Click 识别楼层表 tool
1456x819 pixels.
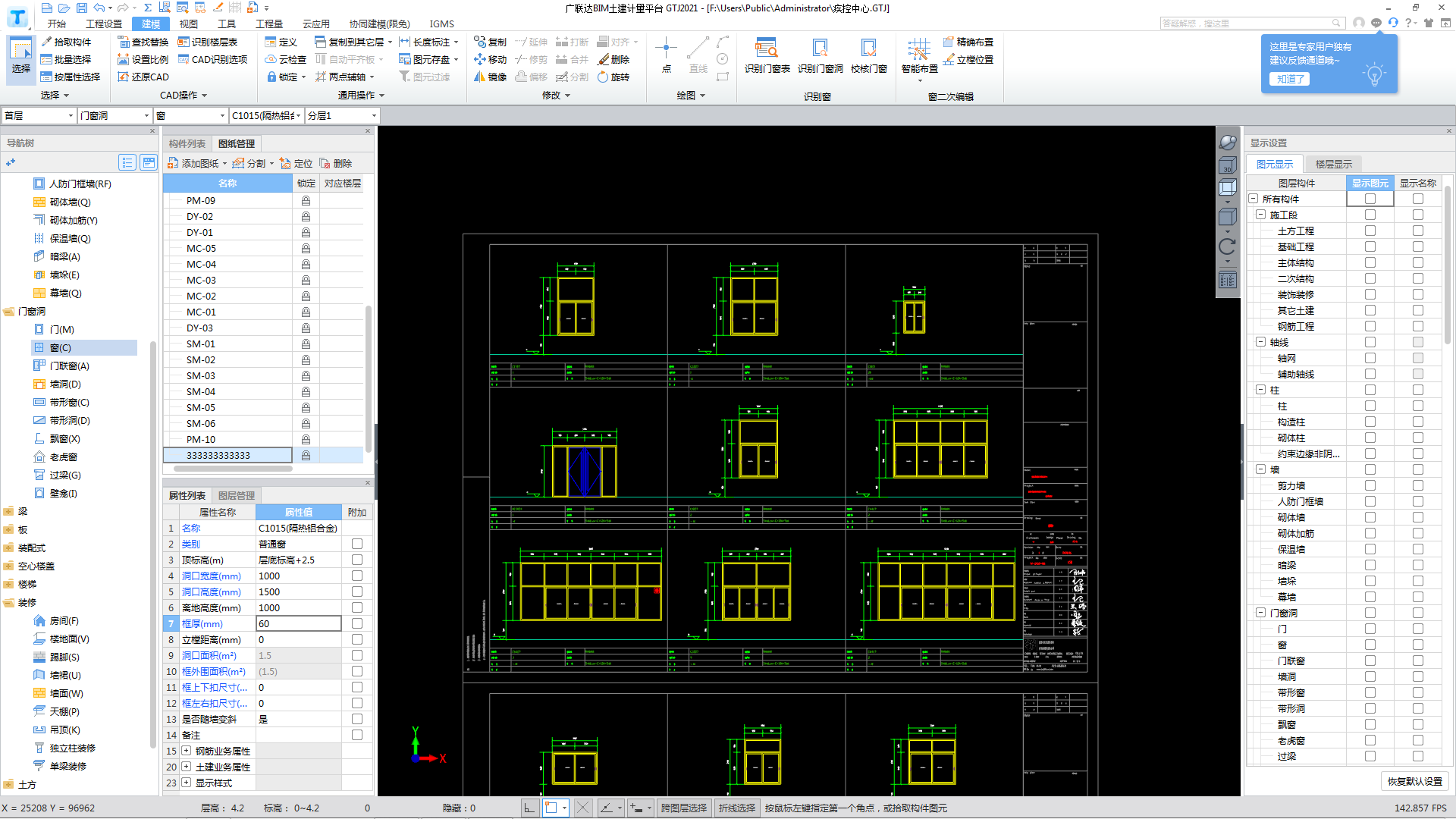pos(208,42)
